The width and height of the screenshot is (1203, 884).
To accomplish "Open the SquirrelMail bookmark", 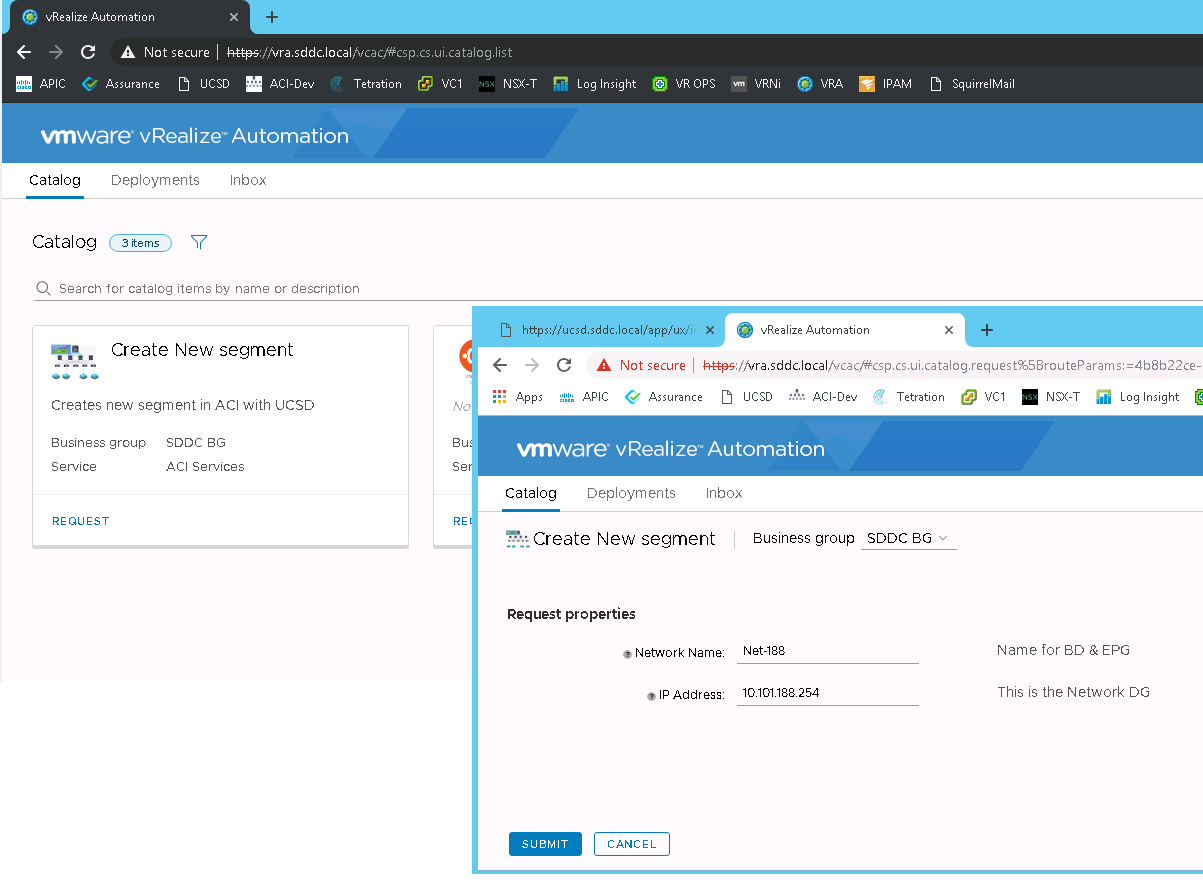I will pyautogui.click(x=971, y=84).
